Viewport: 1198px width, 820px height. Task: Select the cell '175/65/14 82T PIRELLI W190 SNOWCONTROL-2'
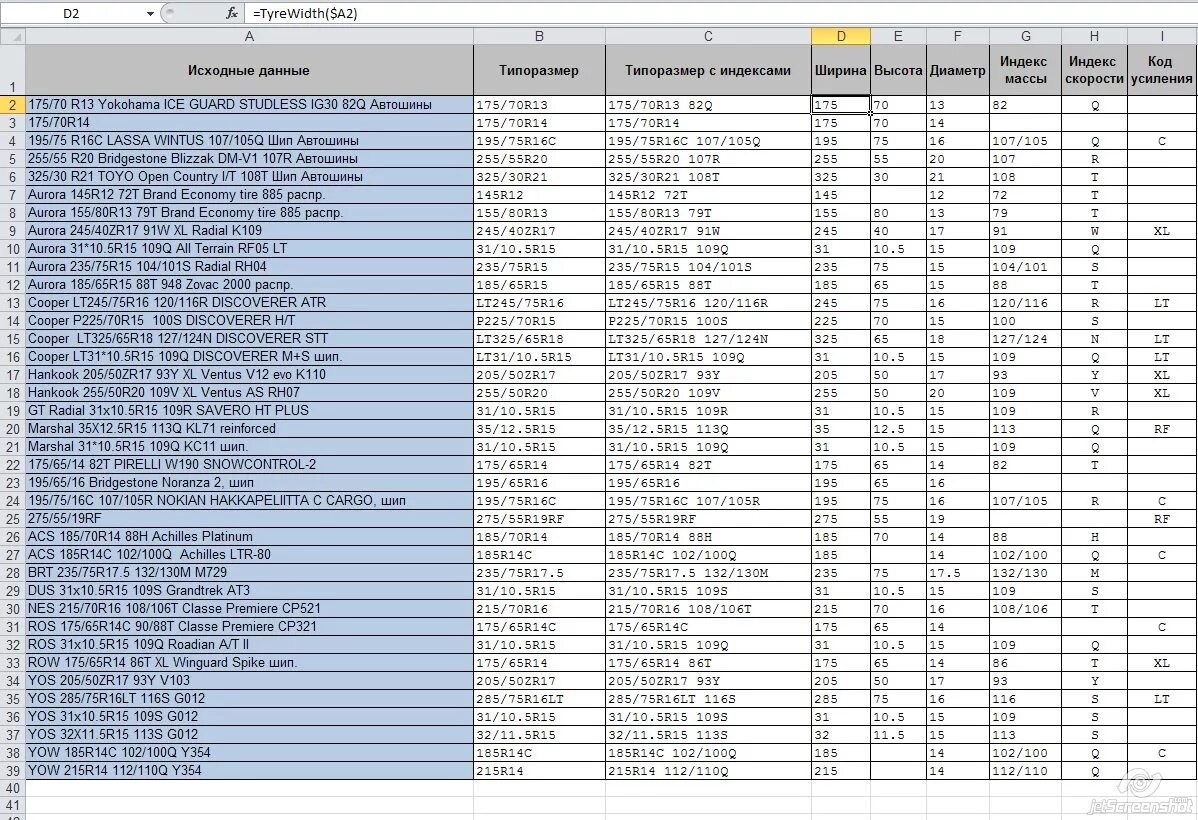coord(249,465)
